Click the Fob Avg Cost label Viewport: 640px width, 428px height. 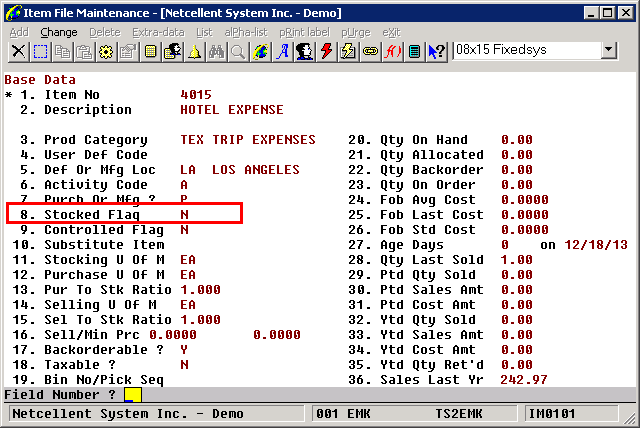(x=428, y=200)
